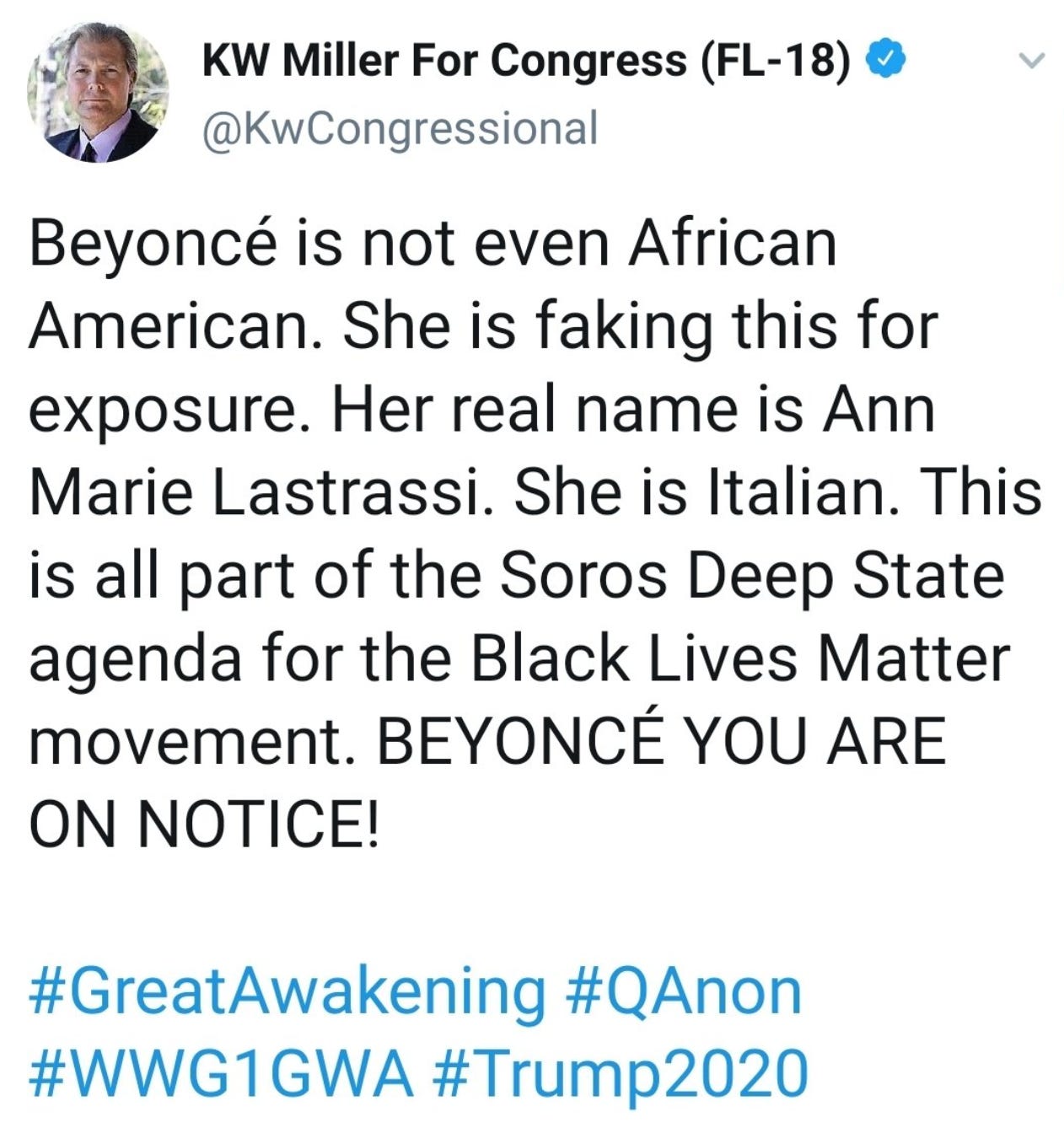Click the blue verified badge icon
This screenshot has width=1064, height=1128.
point(886,60)
